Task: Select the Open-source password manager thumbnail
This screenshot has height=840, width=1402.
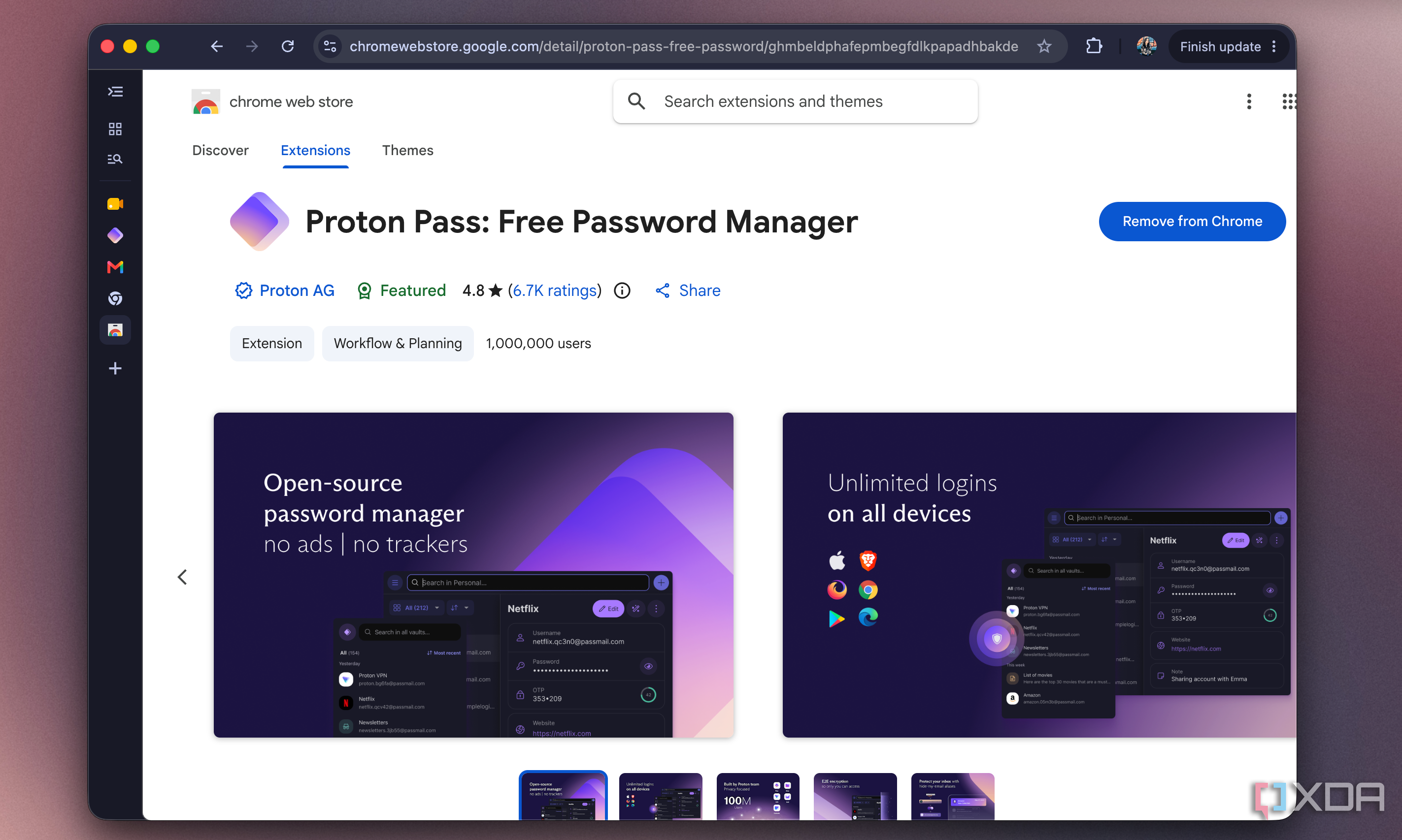Action: [x=563, y=795]
